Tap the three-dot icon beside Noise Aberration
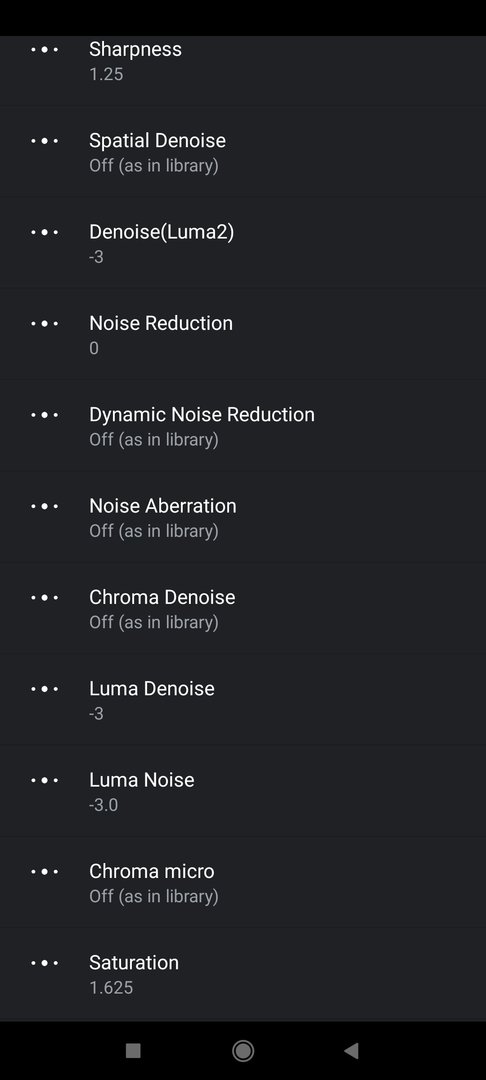The width and height of the screenshot is (486, 1080). [45, 506]
